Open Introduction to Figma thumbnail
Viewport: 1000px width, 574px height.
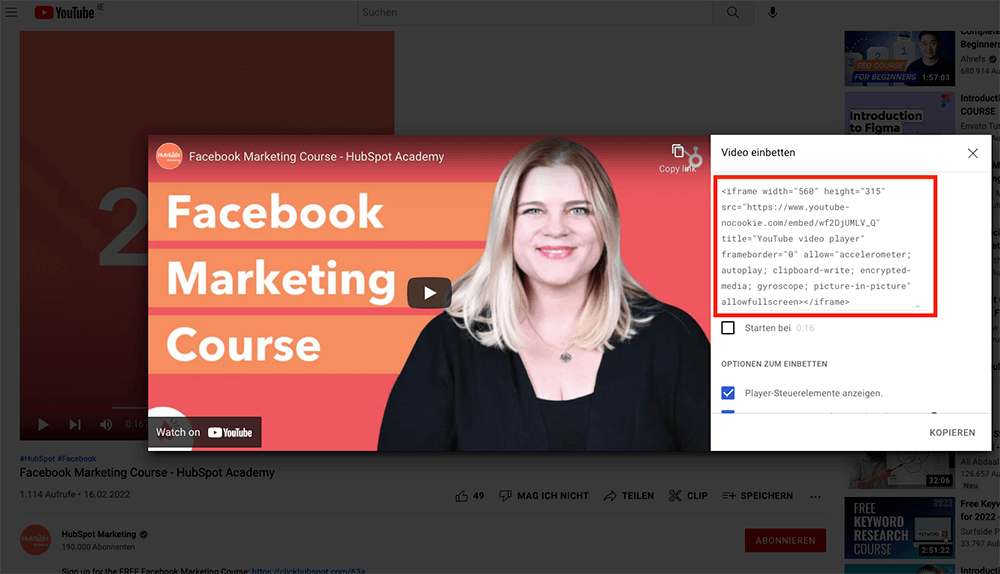point(899,113)
